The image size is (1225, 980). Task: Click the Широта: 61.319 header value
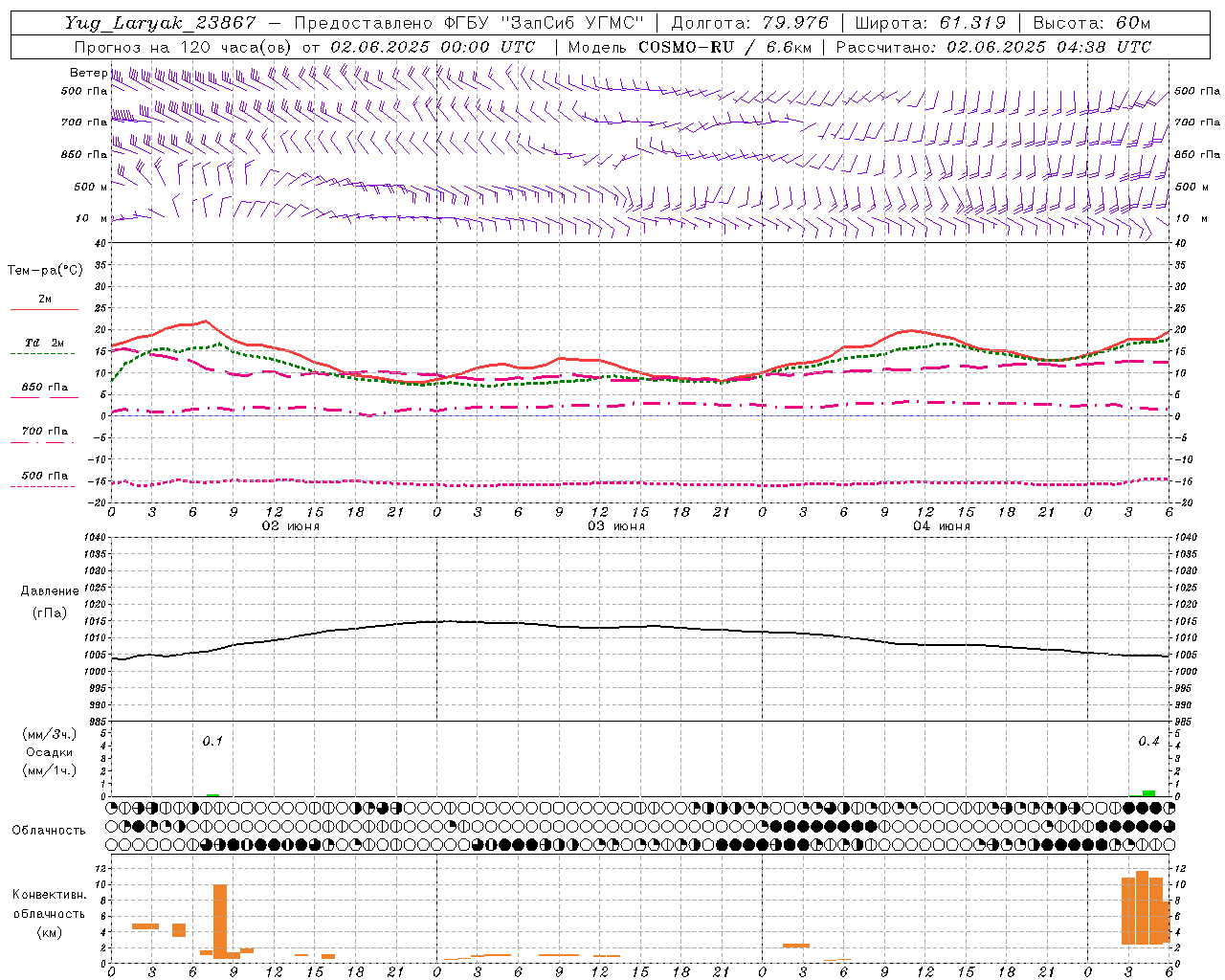[929, 23]
